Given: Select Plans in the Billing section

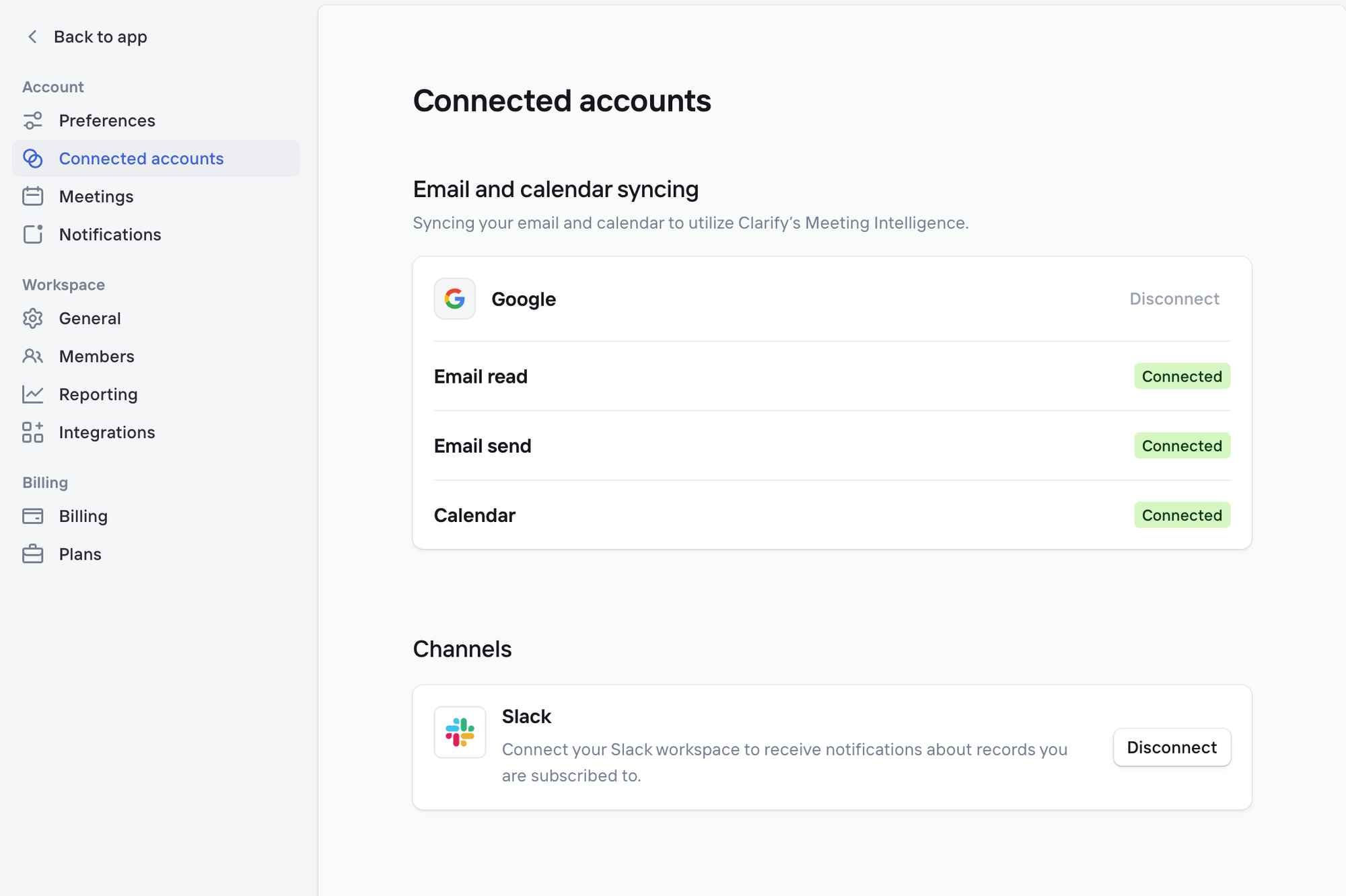Looking at the screenshot, I should [x=80, y=554].
